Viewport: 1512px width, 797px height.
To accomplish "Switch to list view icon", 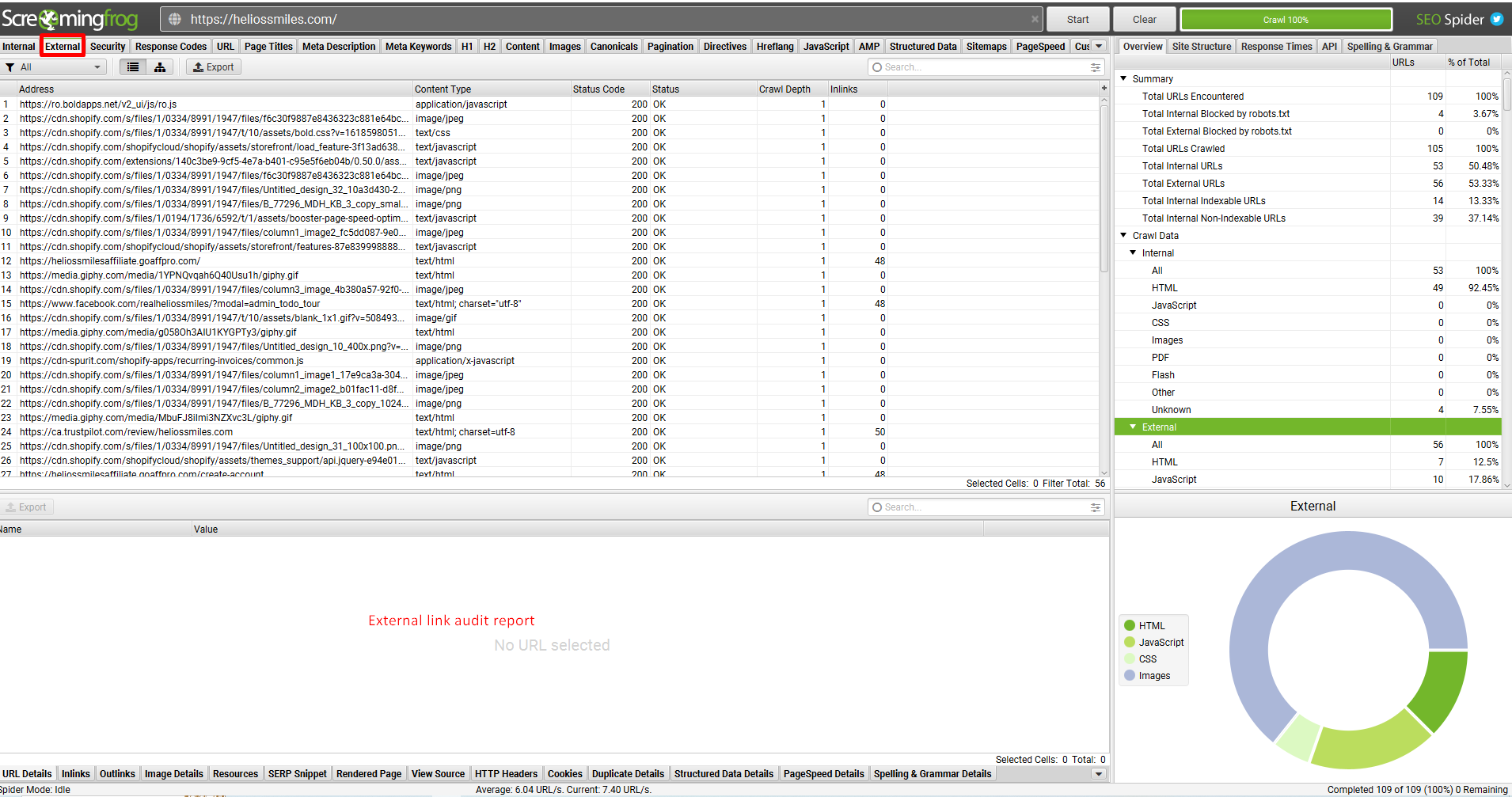I will 133,67.
